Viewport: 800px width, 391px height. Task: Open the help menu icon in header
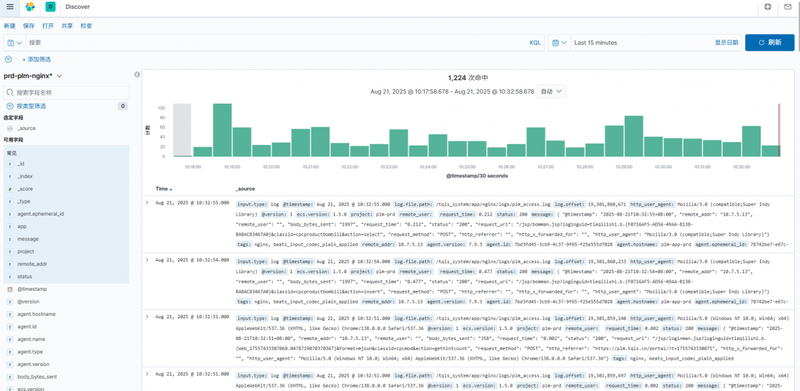click(768, 7)
